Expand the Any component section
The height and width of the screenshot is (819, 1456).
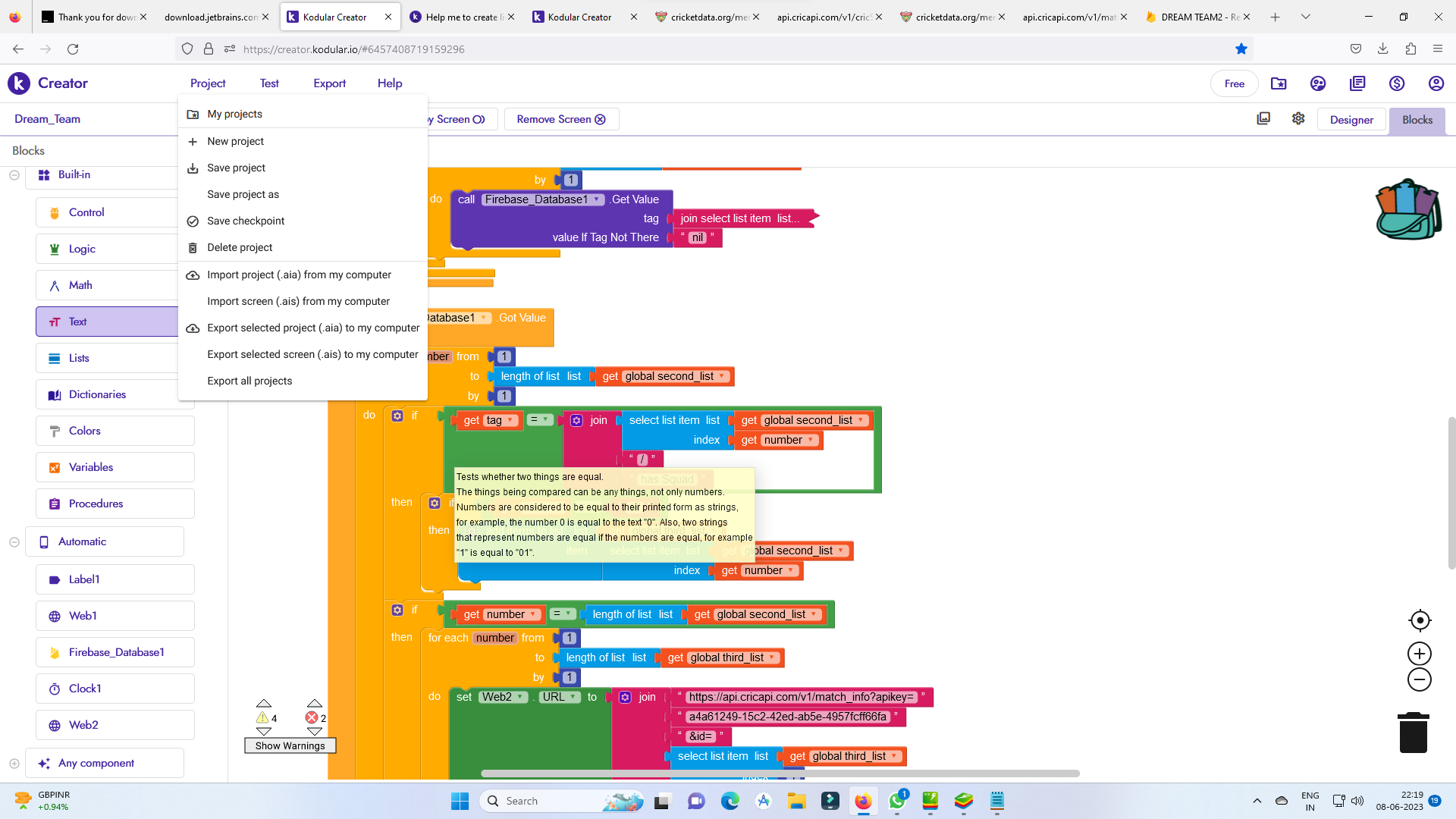click(x=14, y=764)
